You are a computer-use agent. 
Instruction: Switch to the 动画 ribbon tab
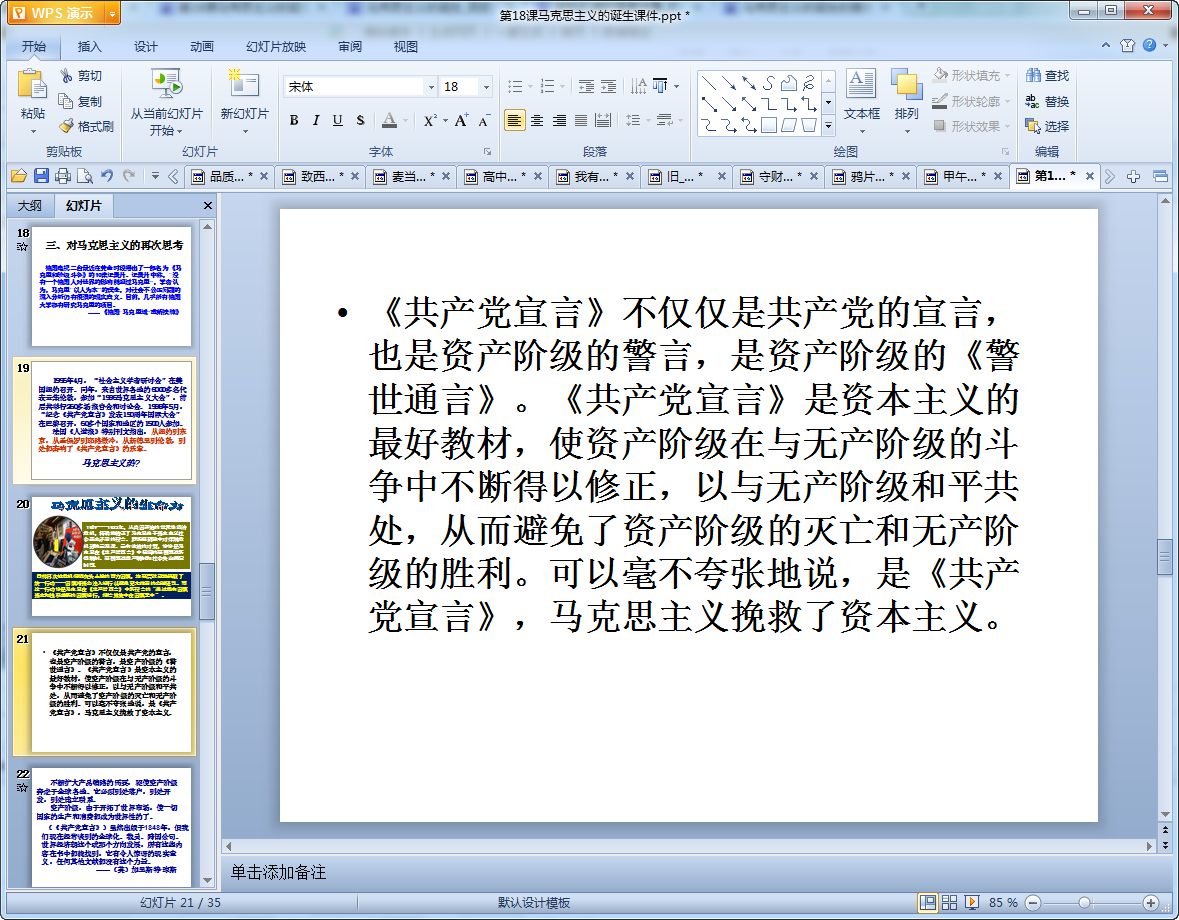(x=202, y=47)
